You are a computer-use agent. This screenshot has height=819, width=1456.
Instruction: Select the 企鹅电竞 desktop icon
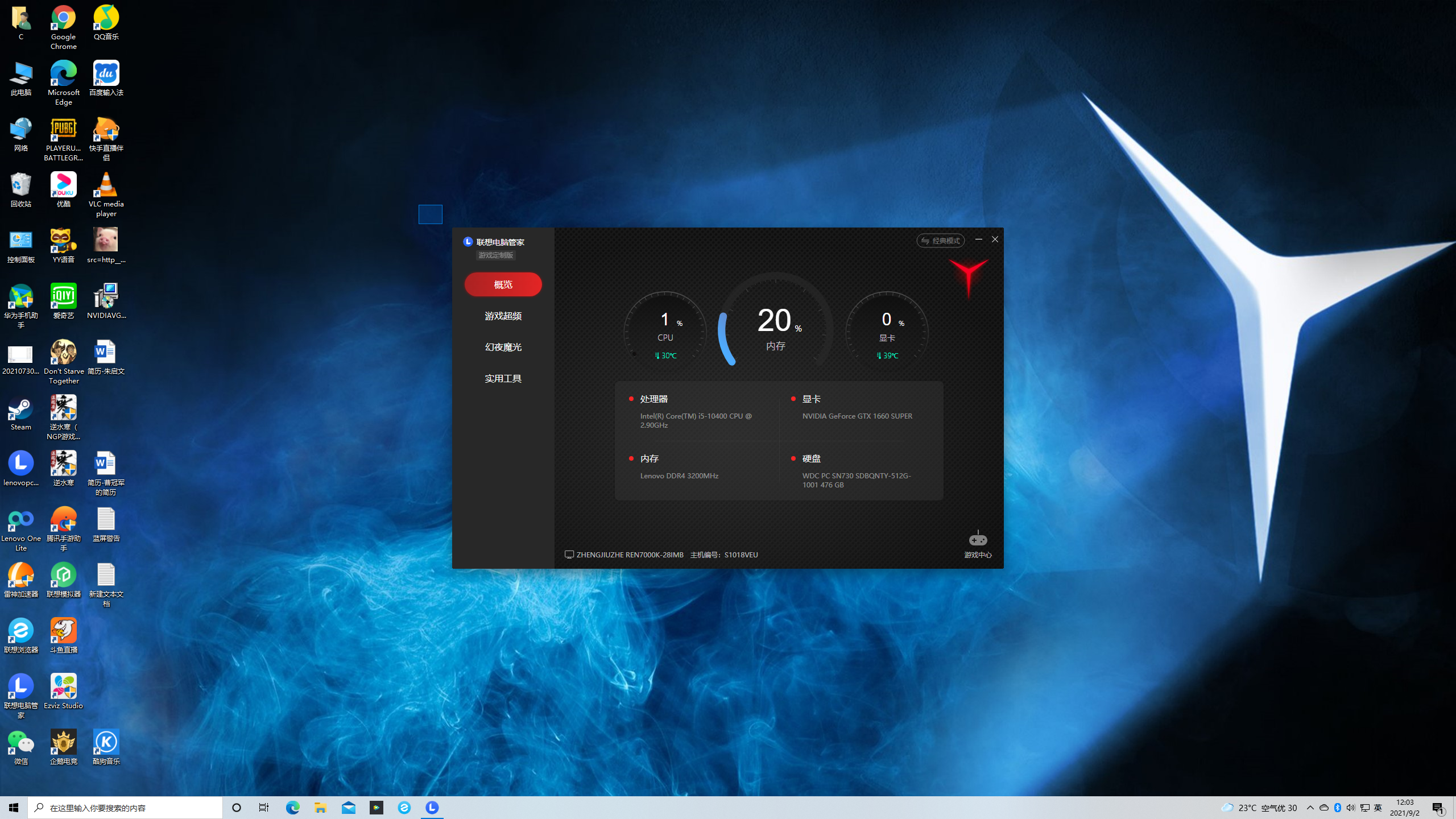tap(63, 747)
